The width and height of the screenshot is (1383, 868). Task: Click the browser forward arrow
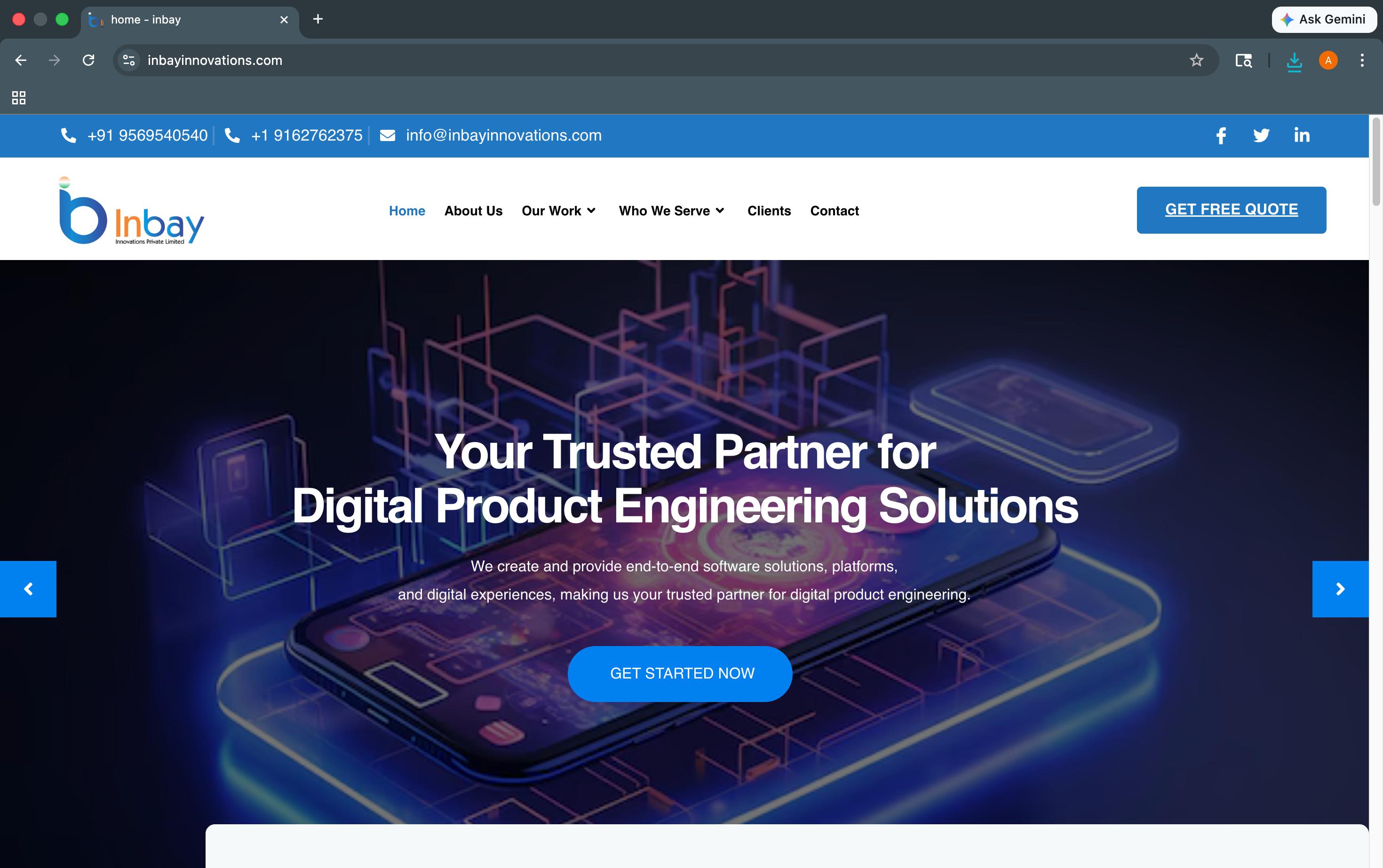pos(55,60)
